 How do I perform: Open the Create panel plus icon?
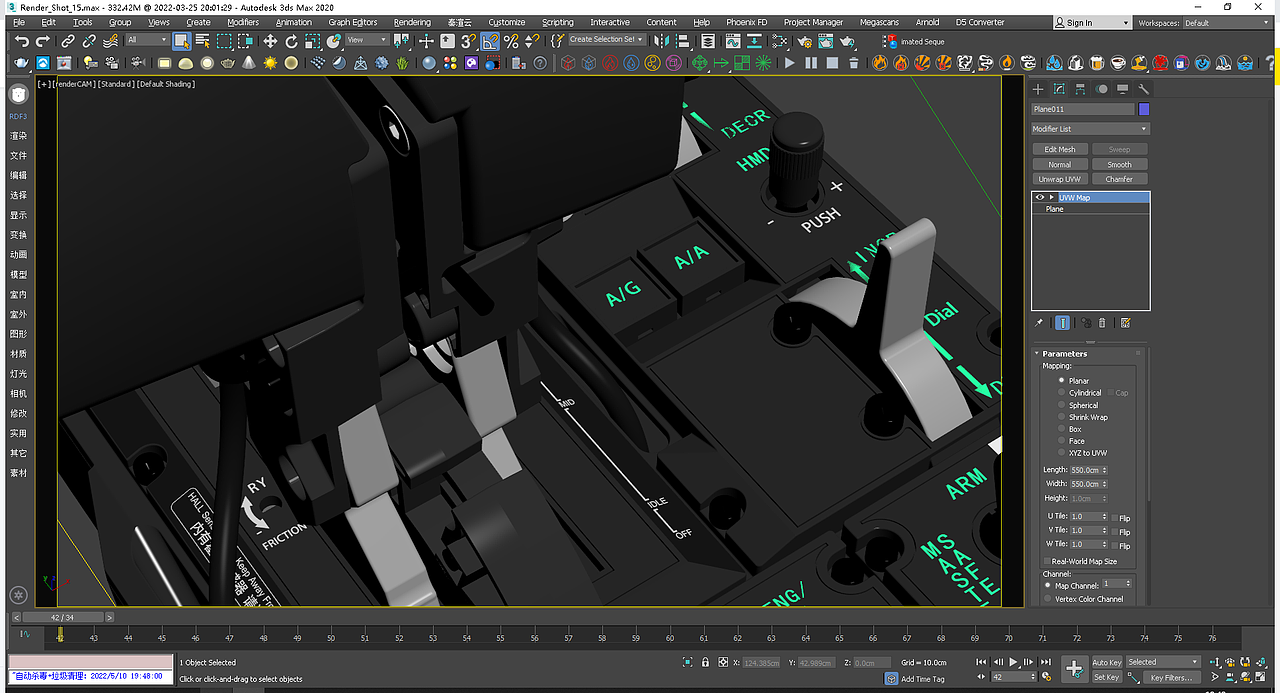click(1038, 89)
